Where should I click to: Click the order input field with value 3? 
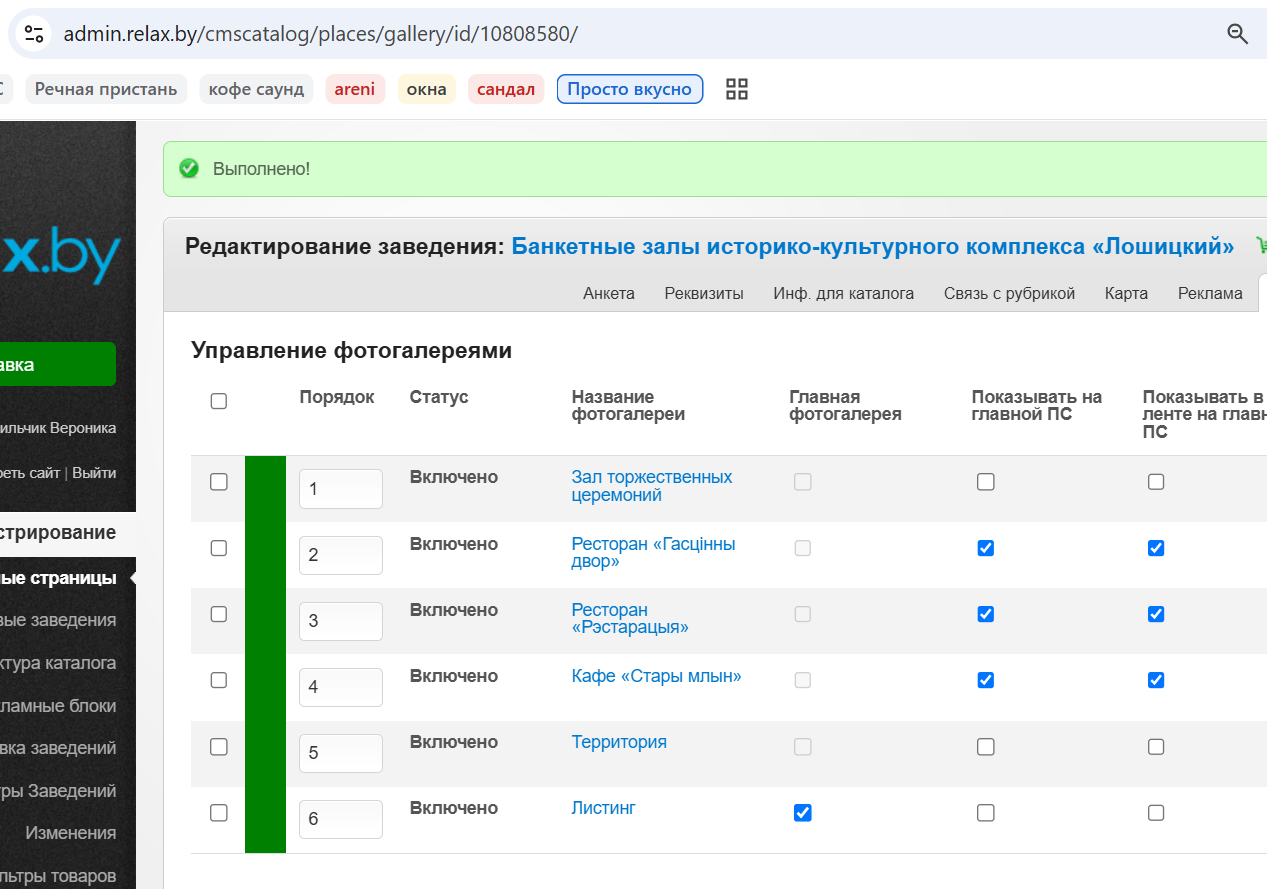pos(341,621)
